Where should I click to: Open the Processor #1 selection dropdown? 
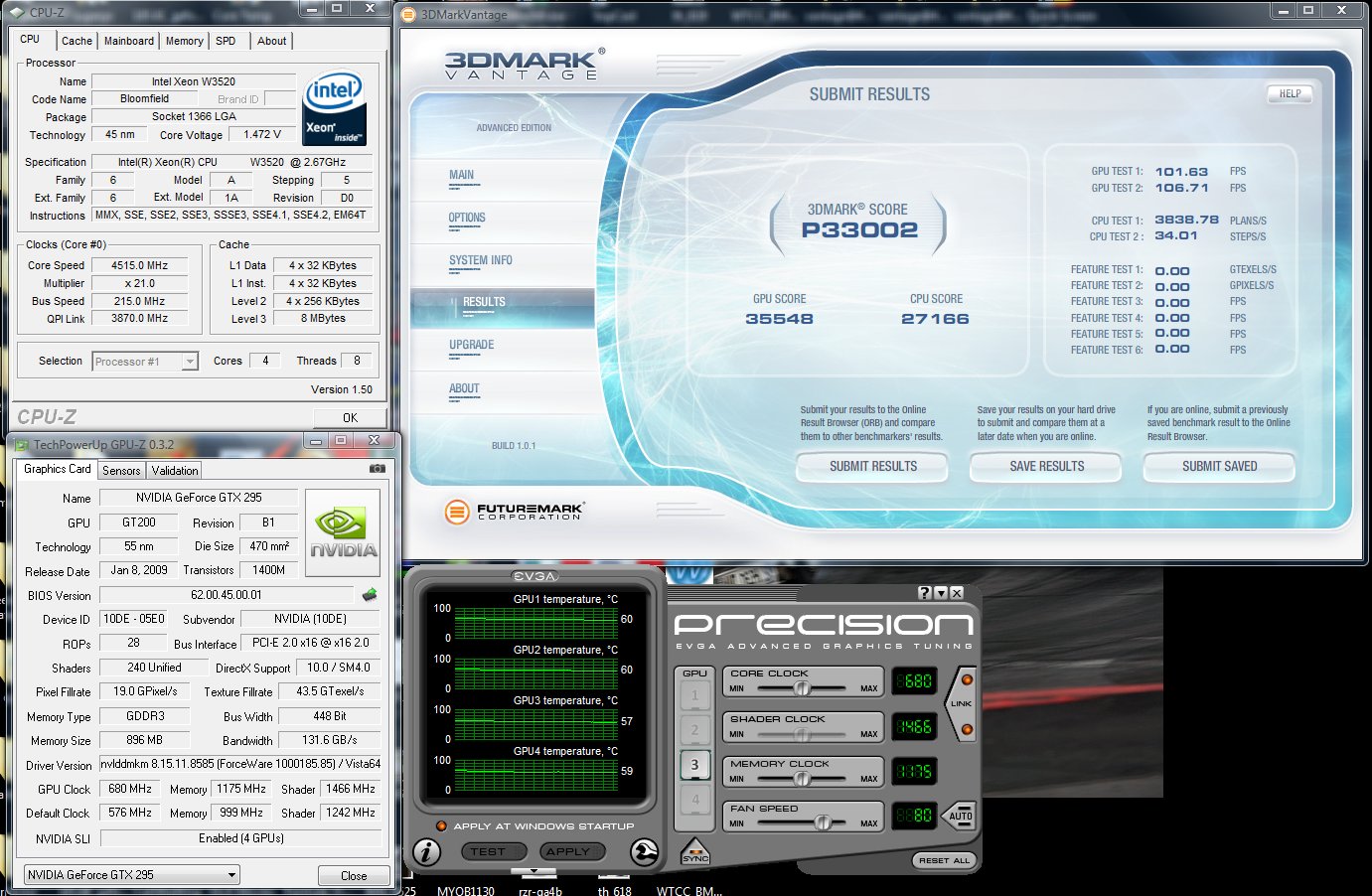[x=190, y=362]
